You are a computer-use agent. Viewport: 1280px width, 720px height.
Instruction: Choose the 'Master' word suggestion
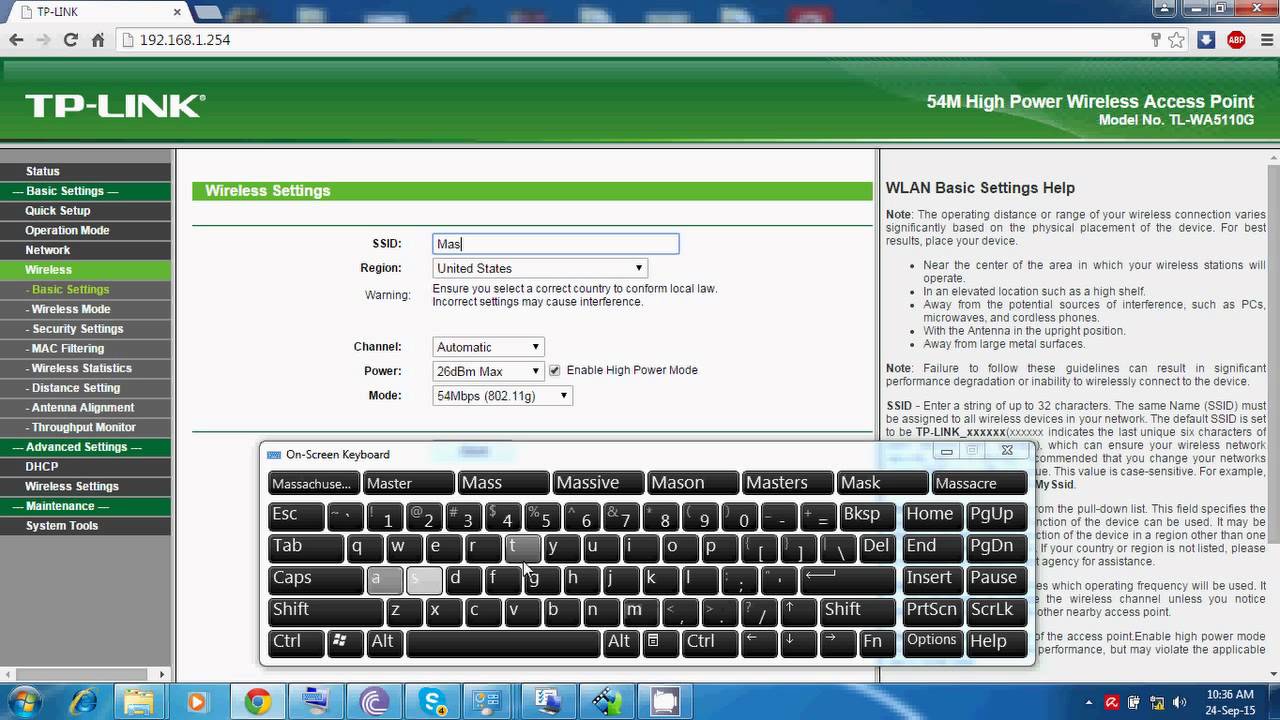(409, 483)
